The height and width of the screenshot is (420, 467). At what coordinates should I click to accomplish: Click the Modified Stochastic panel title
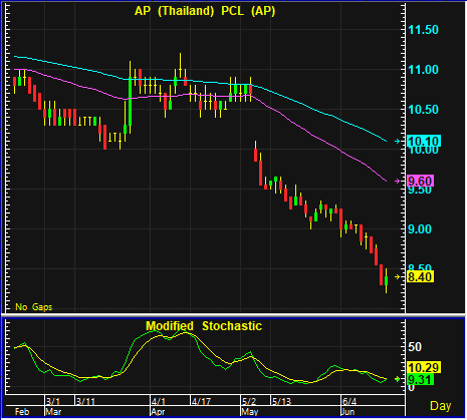[204, 326]
